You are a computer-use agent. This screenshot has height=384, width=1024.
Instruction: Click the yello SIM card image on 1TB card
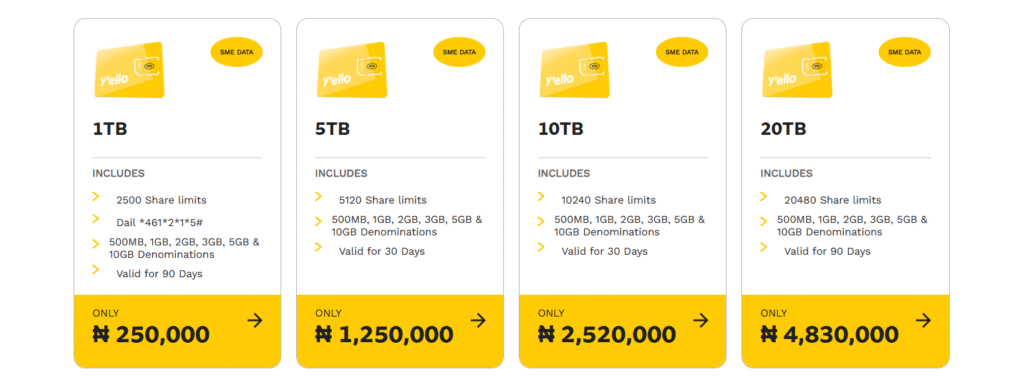click(129, 70)
